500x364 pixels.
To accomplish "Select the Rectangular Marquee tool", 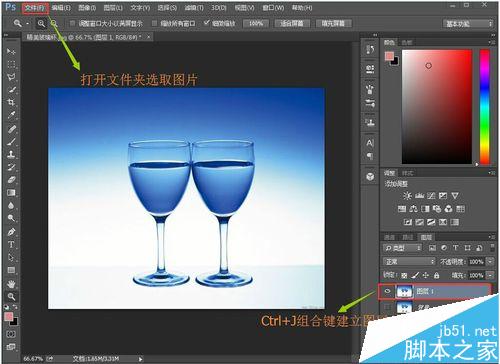I will tap(11, 64).
